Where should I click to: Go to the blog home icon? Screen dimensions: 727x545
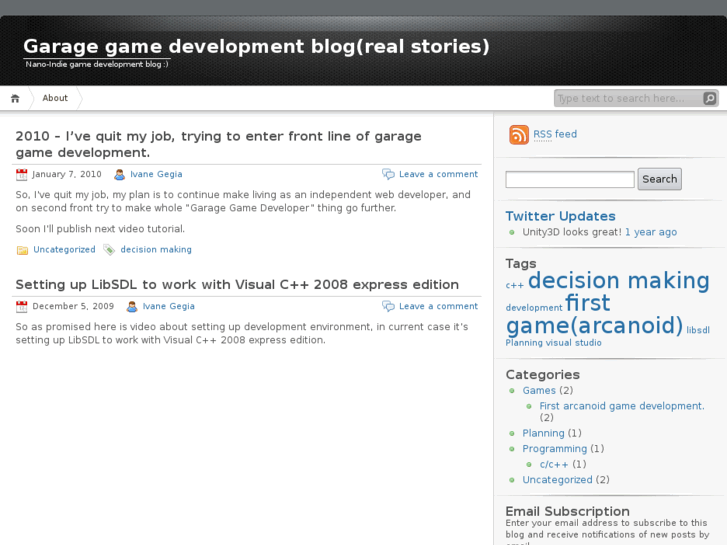[15, 98]
